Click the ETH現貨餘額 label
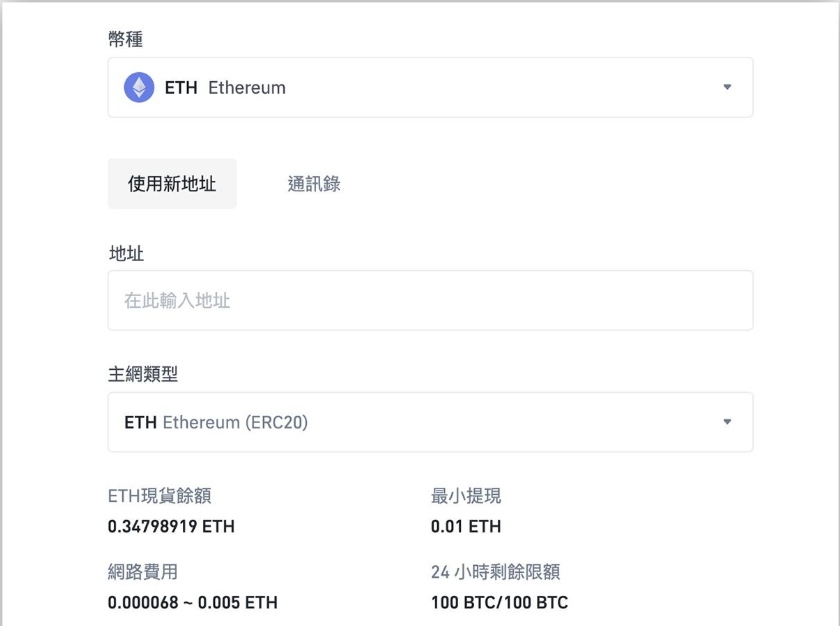The height and width of the screenshot is (626, 840). click(x=160, y=496)
